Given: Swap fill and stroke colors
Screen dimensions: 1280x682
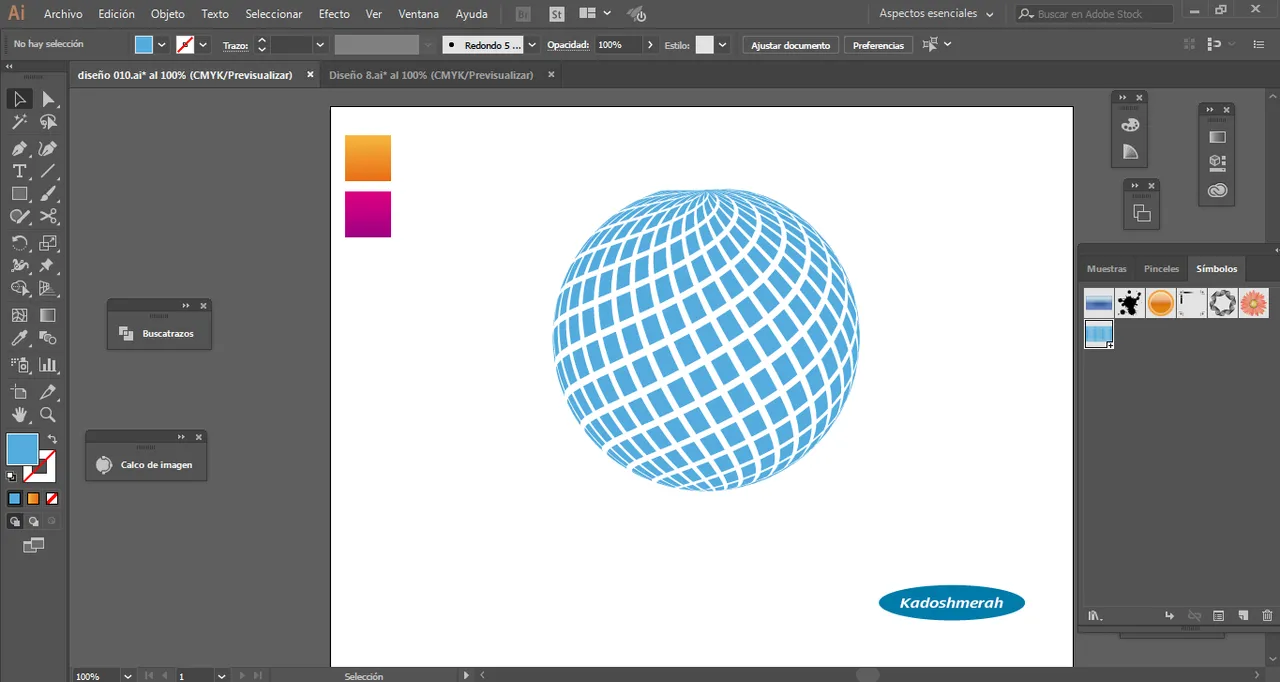Looking at the screenshot, I should [x=52, y=440].
